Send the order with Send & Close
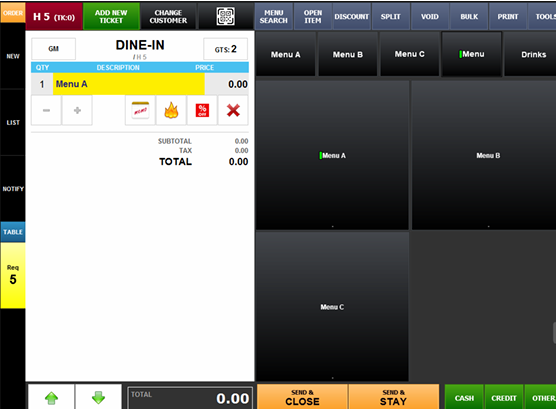 [302, 397]
